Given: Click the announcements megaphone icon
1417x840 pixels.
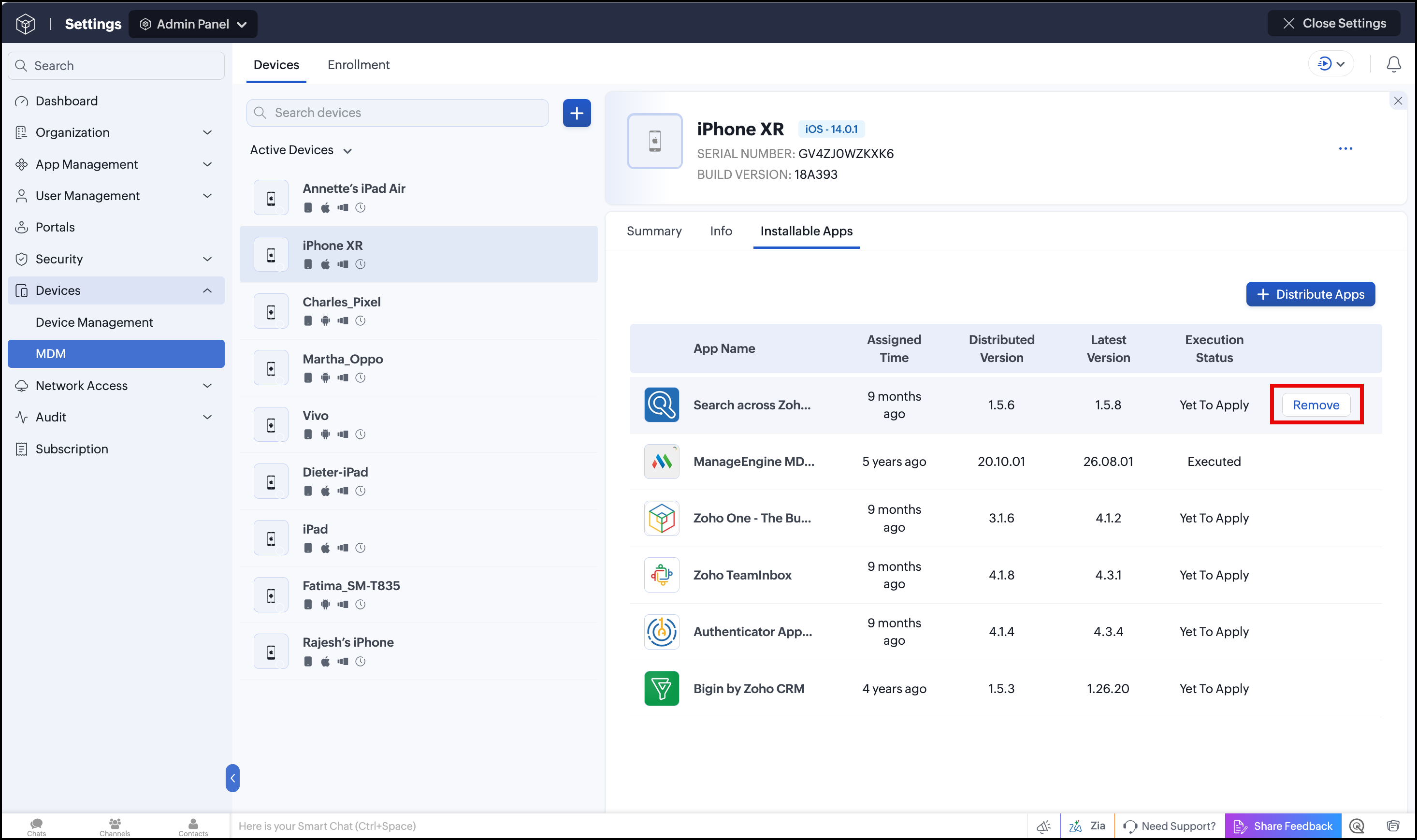Looking at the screenshot, I should (x=1043, y=826).
